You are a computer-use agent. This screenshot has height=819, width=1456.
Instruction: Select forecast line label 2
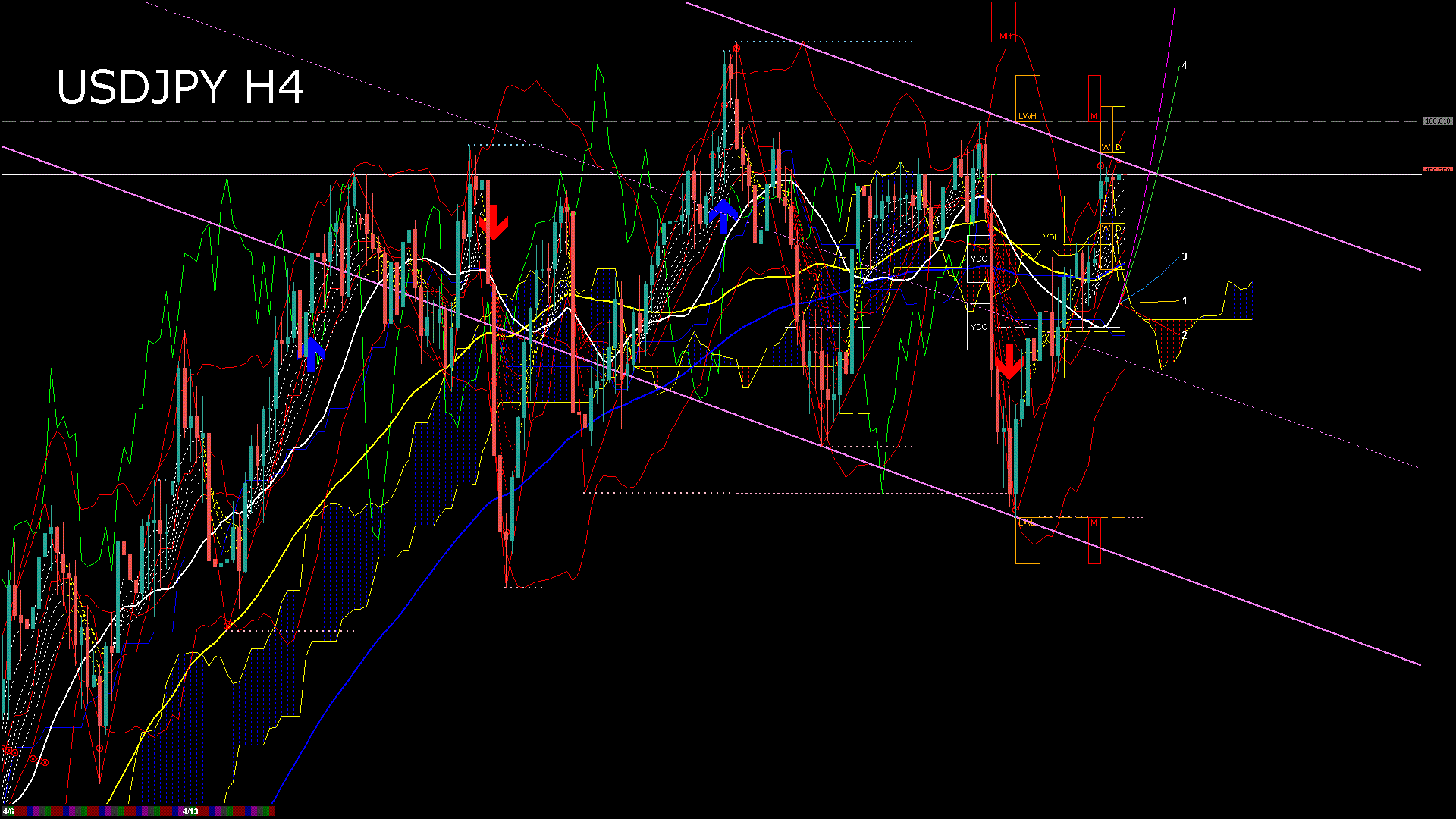pyautogui.click(x=1185, y=335)
